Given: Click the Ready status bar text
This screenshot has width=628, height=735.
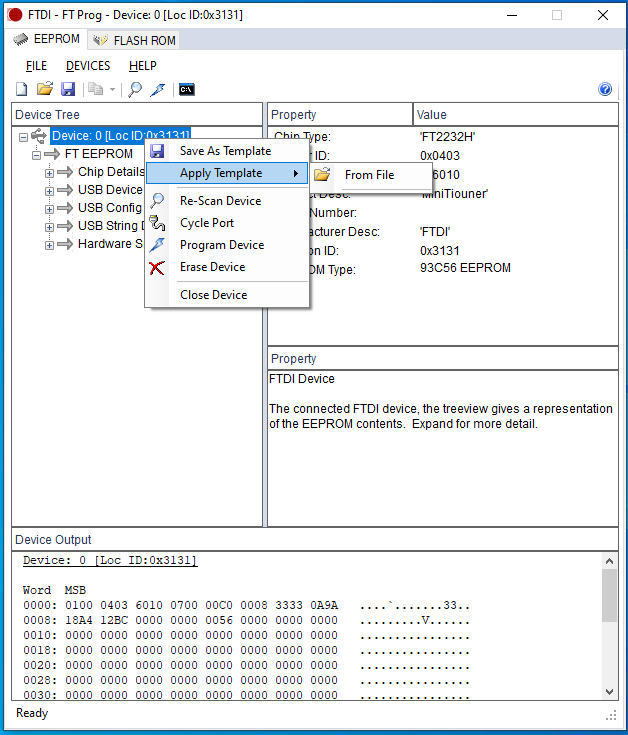Looking at the screenshot, I should coord(32,713).
